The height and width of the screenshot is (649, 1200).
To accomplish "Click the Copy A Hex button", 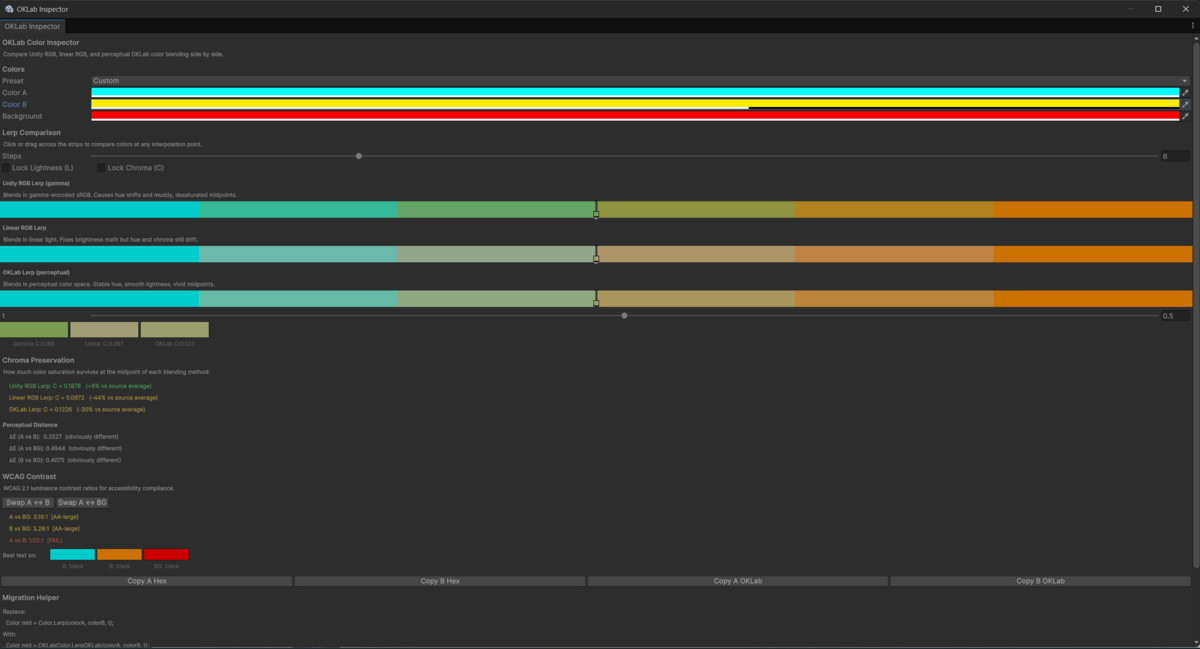I will tap(147, 581).
